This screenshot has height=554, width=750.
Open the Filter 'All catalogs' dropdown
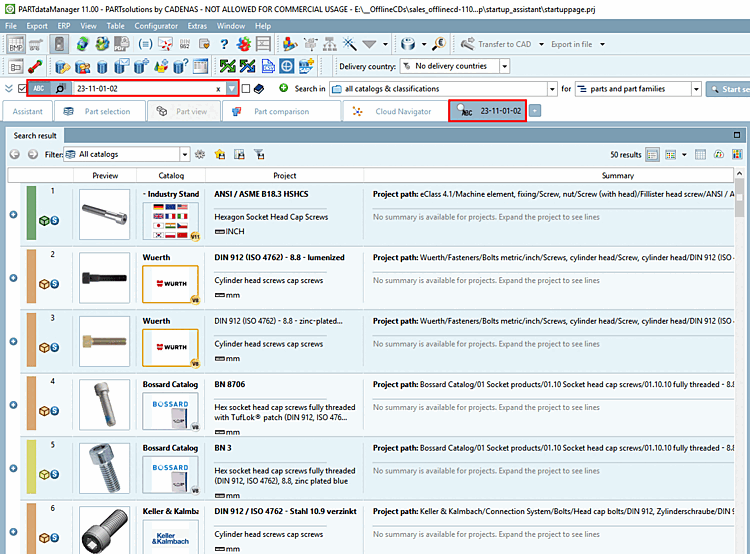184,155
